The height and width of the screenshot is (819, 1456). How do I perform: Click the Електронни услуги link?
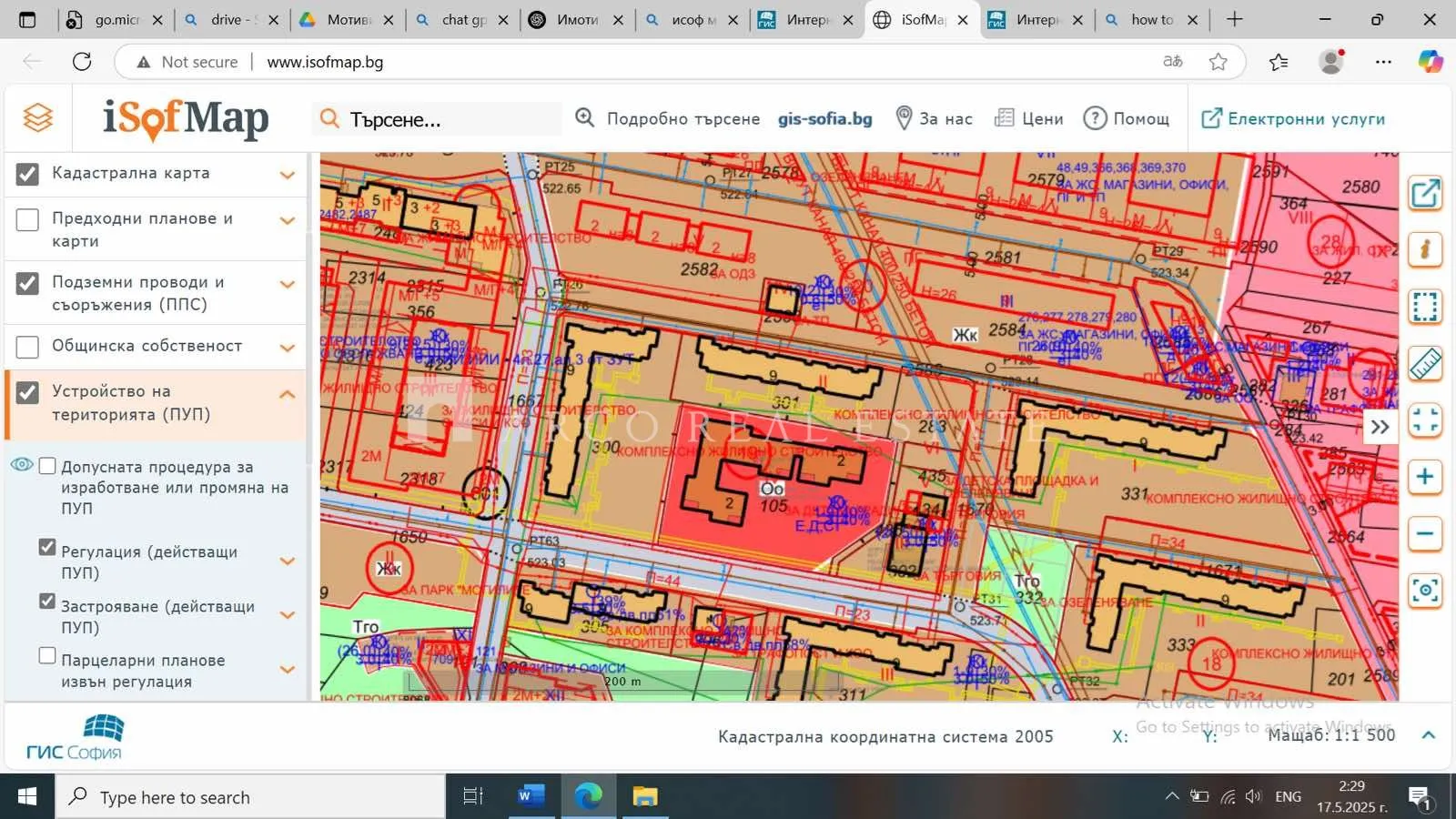tap(1293, 118)
